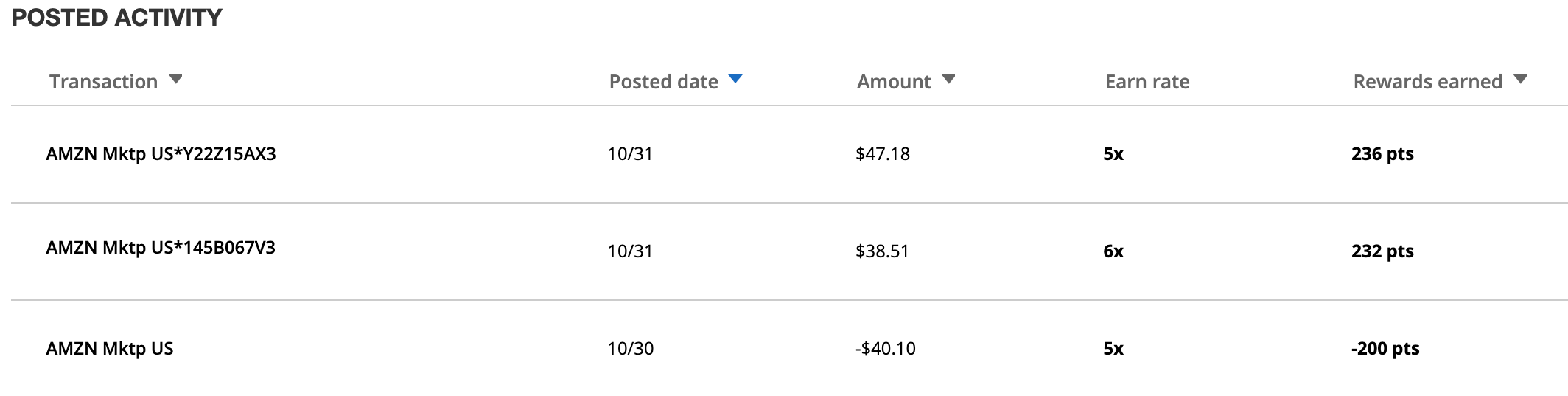Click the $47.18 amount
Image resolution: width=1568 pixels, height=396 pixels.
click(883, 154)
